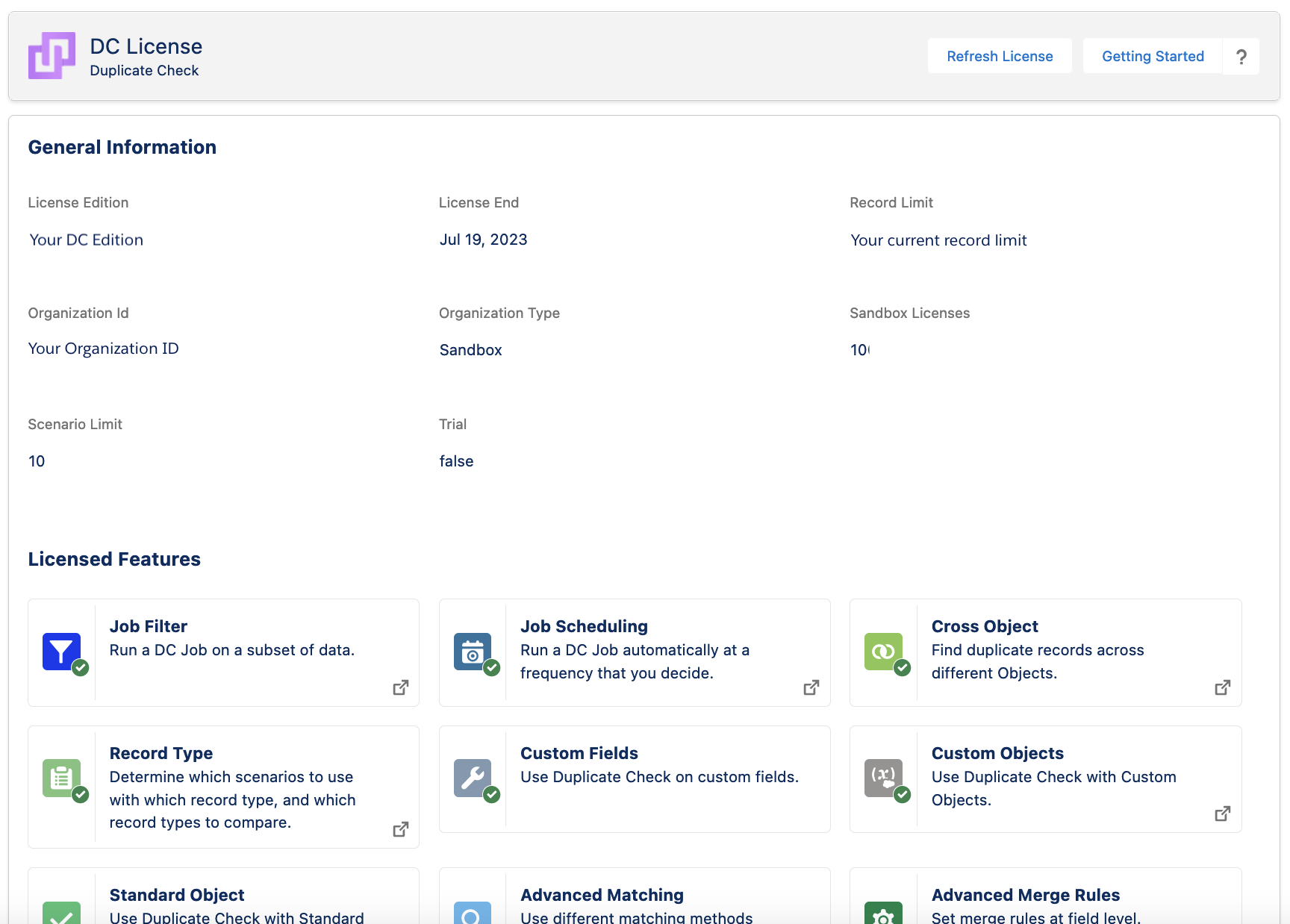
Task: Click the Custom Objects variable icon
Action: tap(883, 778)
